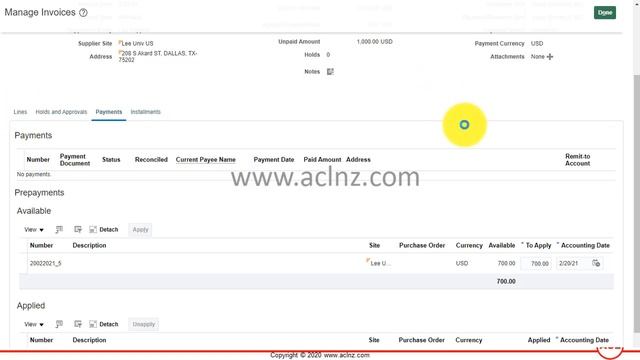Click the Supplier Site value Lee Univ US
Image resolution: width=640 pixels, height=360 pixels.
(138, 43)
